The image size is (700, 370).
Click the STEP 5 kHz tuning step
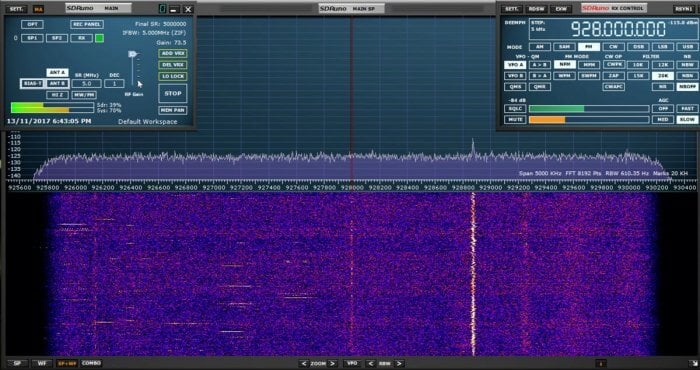click(539, 26)
